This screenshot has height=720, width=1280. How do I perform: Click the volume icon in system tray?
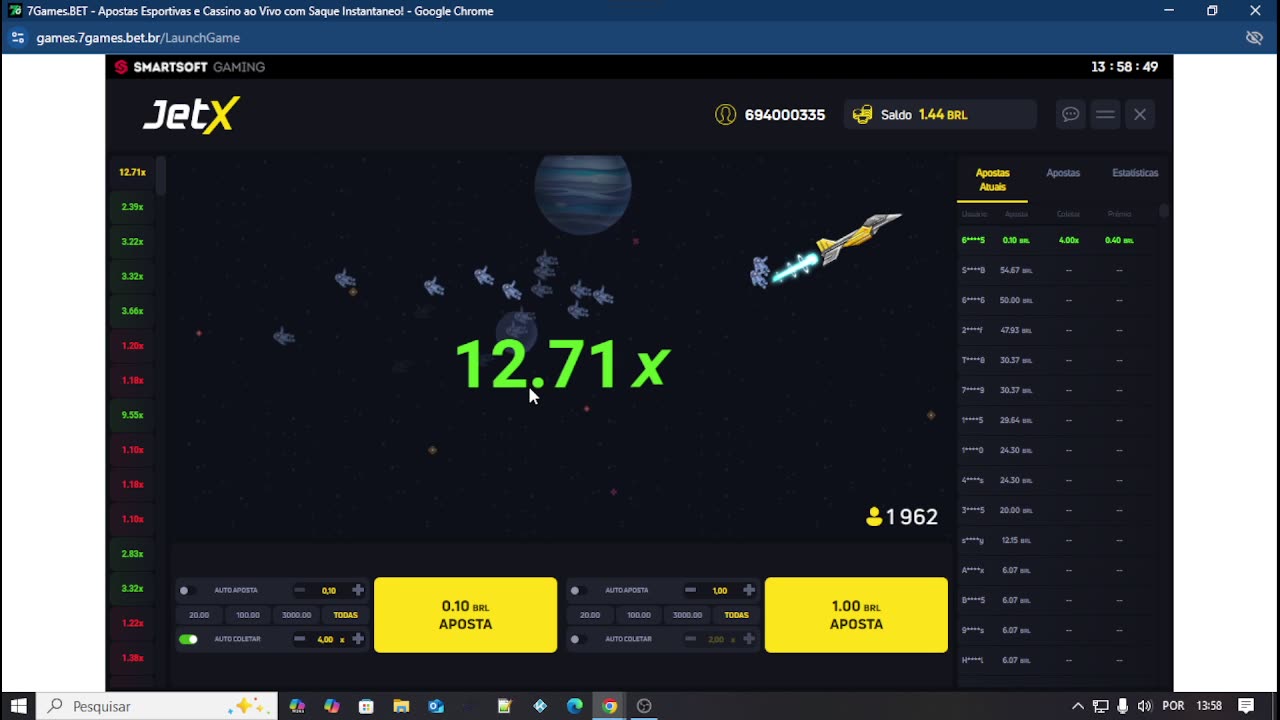pos(1144,706)
